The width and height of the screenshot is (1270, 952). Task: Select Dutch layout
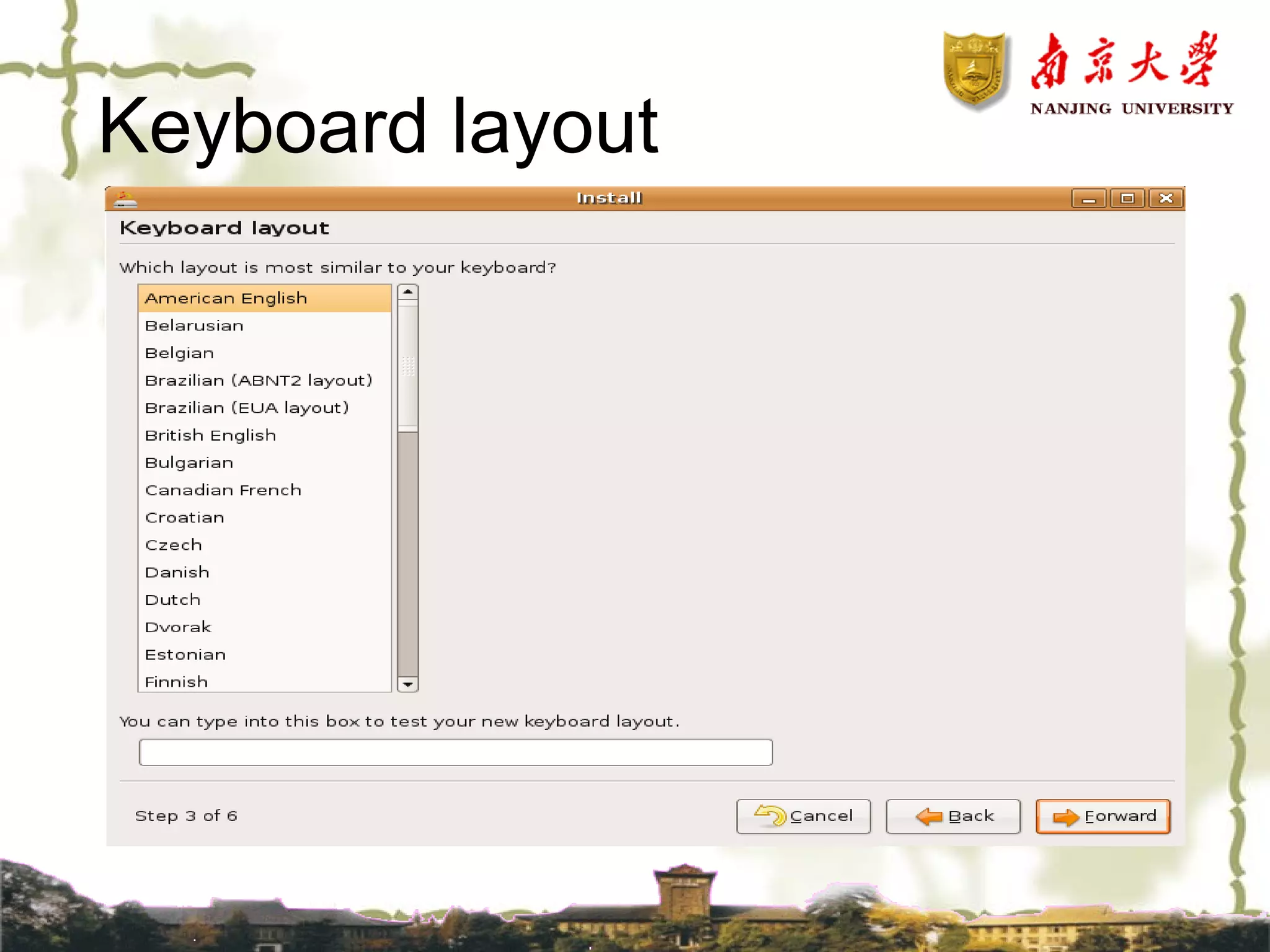pos(265,599)
